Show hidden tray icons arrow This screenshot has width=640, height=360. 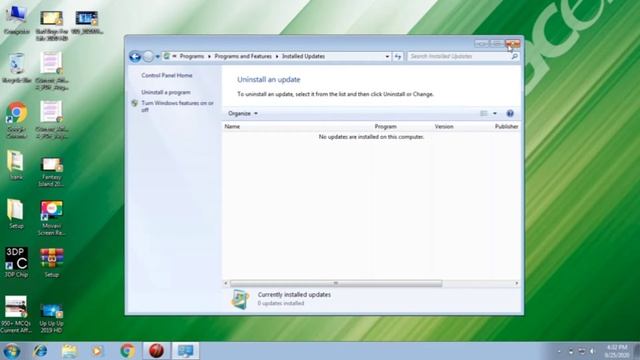point(559,351)
